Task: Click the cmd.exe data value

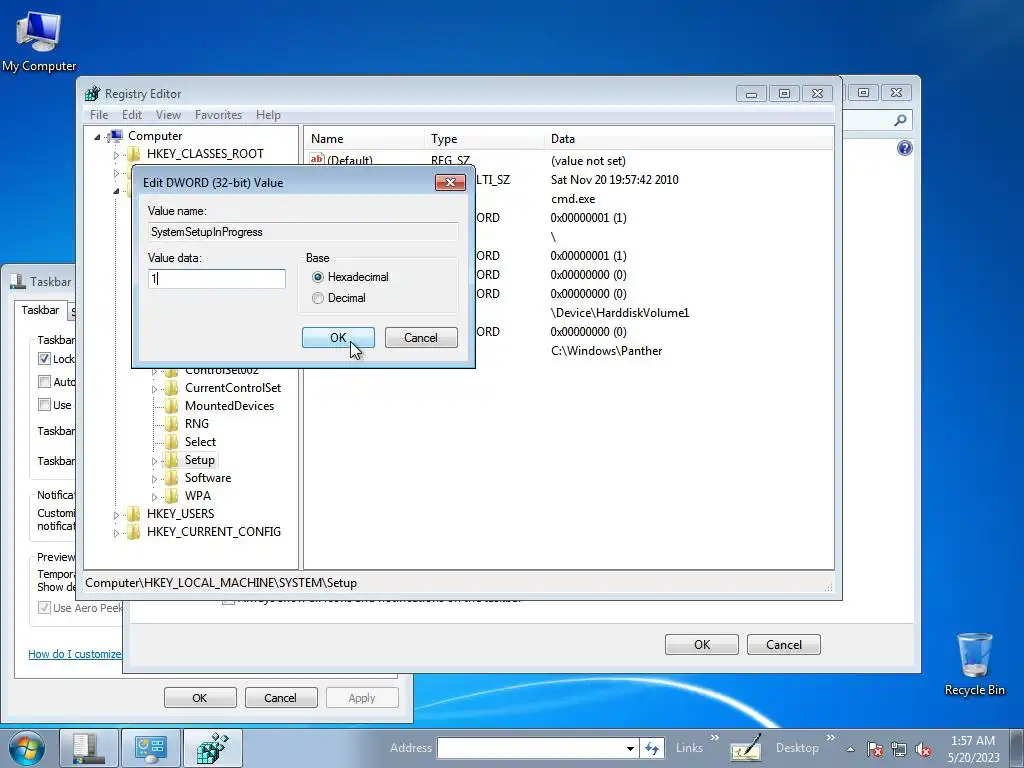Action: tap(573, 199)
